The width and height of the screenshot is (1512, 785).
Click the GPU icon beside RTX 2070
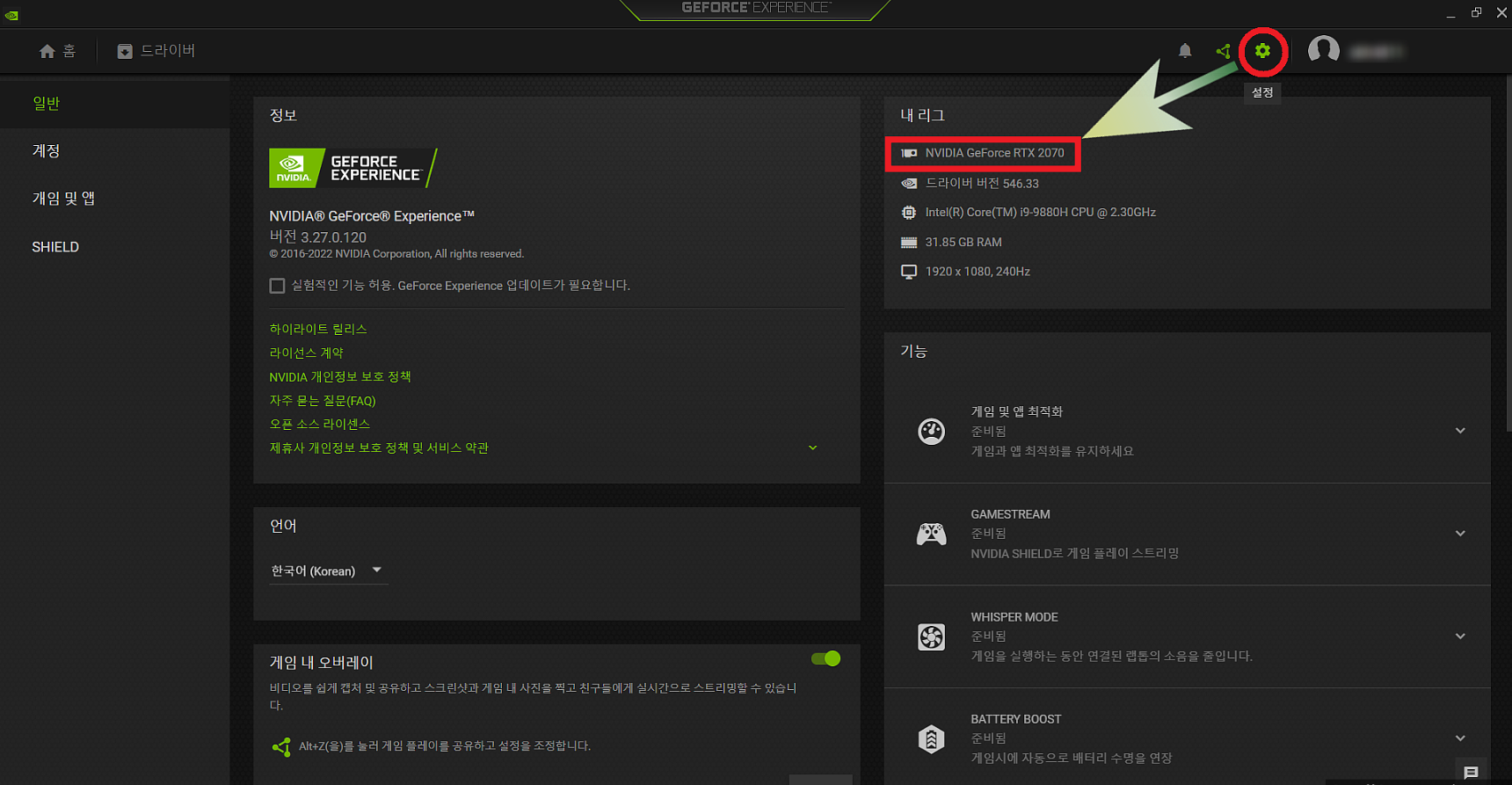[909, 153]
